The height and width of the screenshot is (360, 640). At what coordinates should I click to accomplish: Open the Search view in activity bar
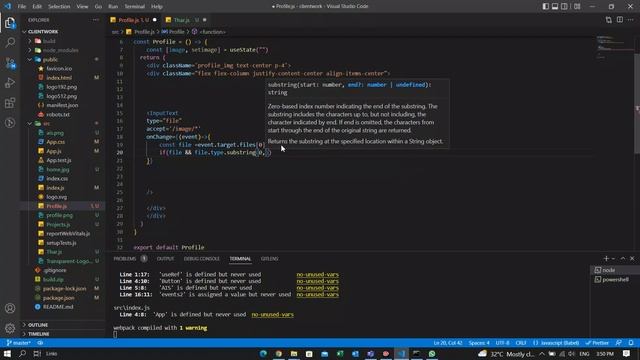(10, 42)
